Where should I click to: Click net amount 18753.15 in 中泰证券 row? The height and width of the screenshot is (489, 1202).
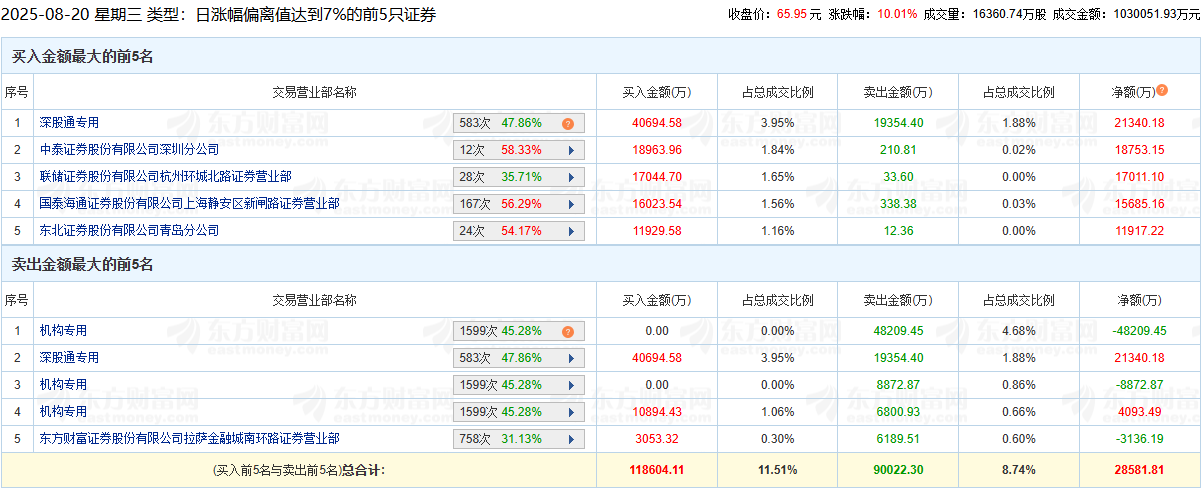click(x=1140, y=150)
